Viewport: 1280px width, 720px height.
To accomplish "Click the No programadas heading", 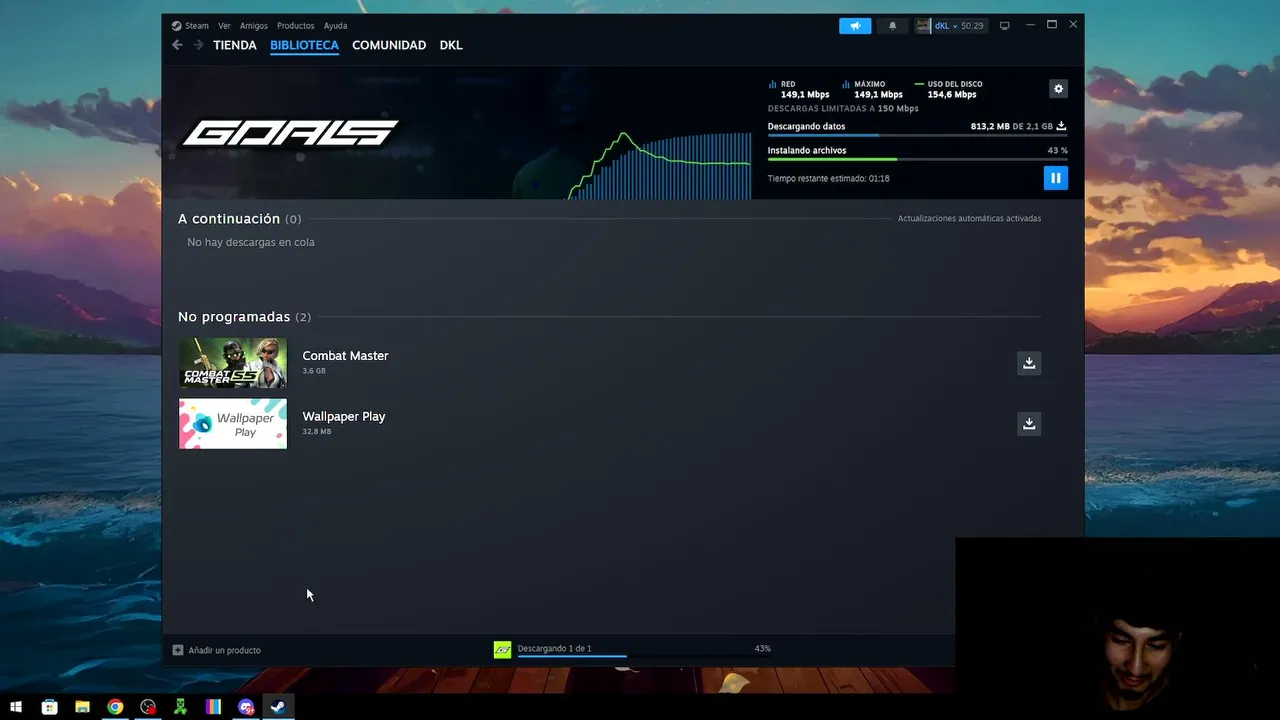I will click(234, 317).
